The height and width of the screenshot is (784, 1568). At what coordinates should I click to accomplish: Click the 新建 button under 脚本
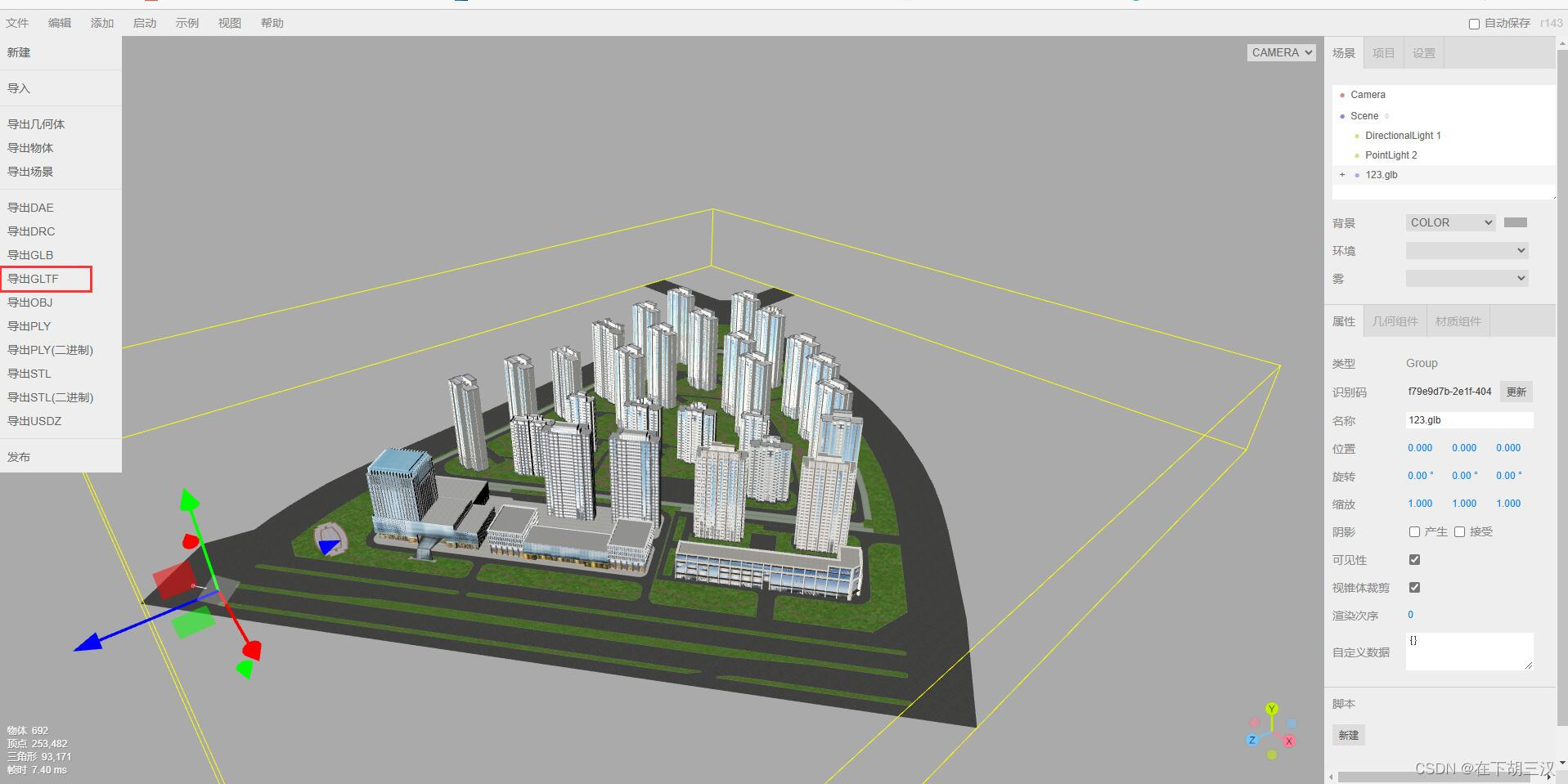pos(1349,735)
